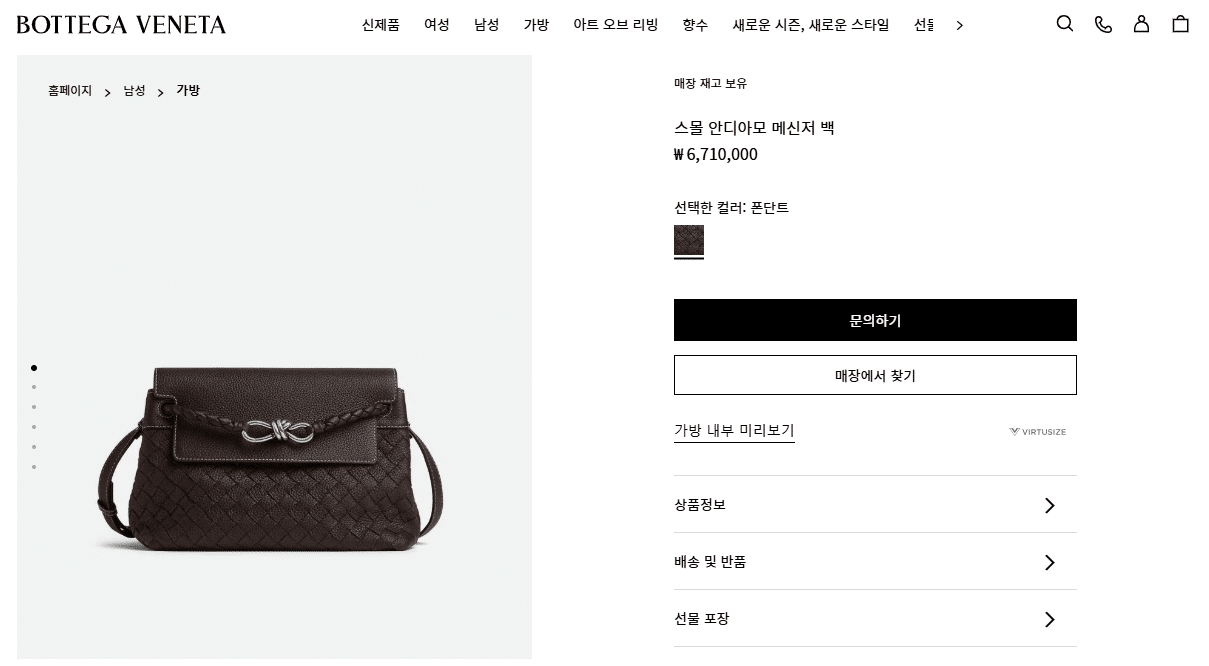Open the account profile icon
This screenshot has width=1209, height=666.
[1141, 24]
